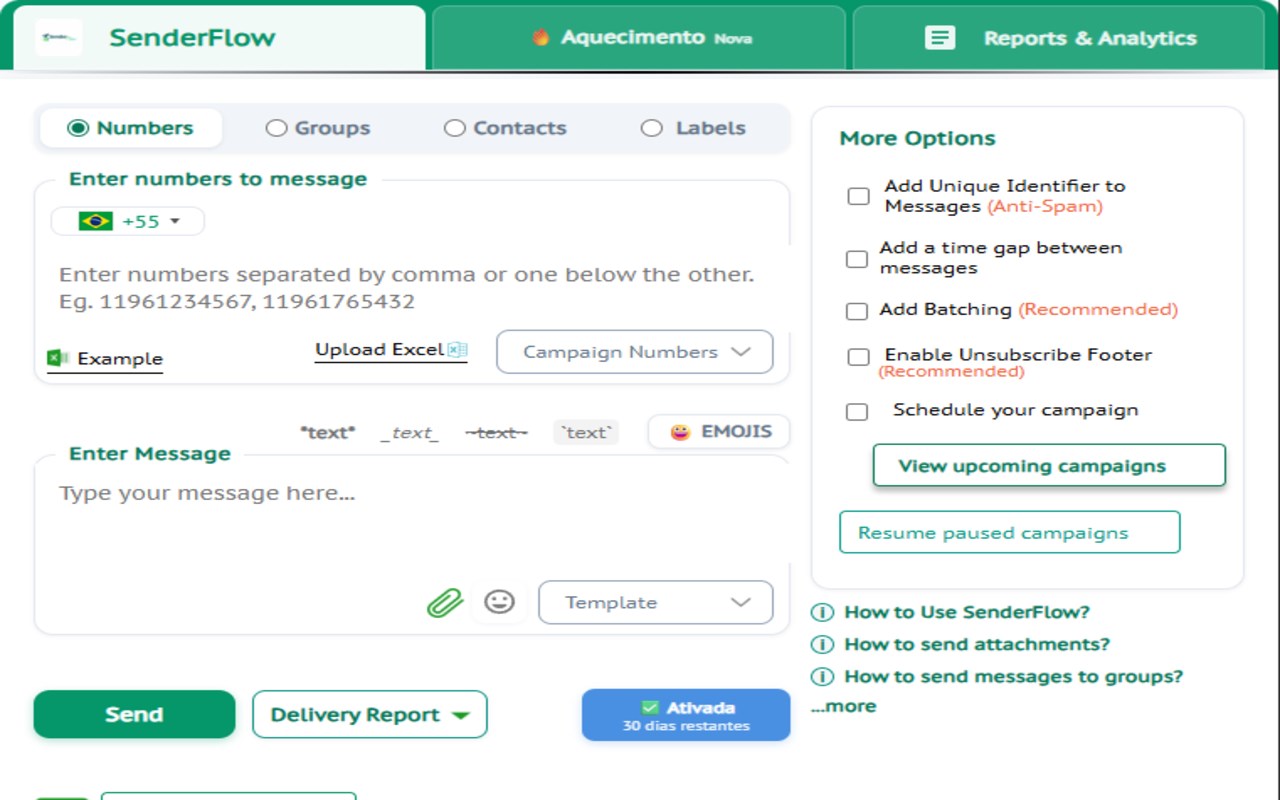Open the Reports & Analytics tab
This screenshot has width=1280, height=800.
[1058, 38]
